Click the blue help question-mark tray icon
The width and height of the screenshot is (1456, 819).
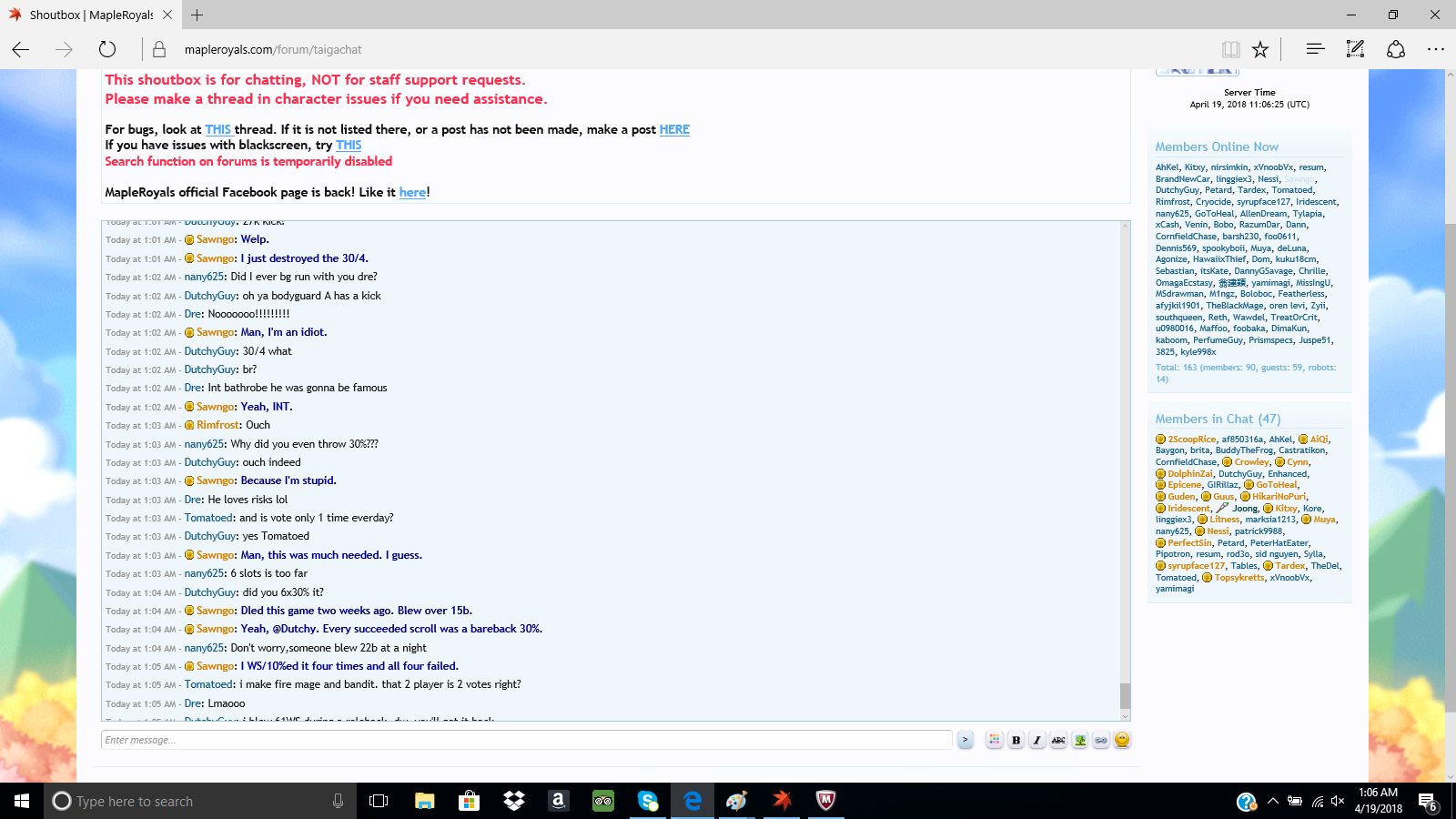coord(1247,802)
